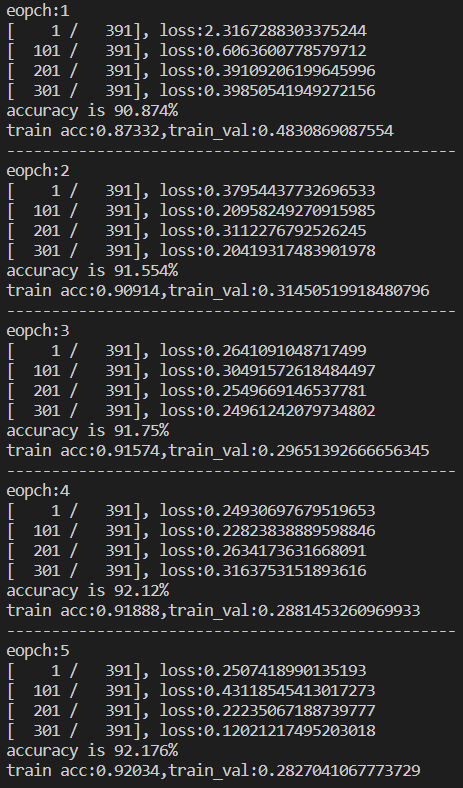The height and width of the screenshot is (788, 463).
Task: Click the accuracy is 92.176% line
Action: [92, 750]
